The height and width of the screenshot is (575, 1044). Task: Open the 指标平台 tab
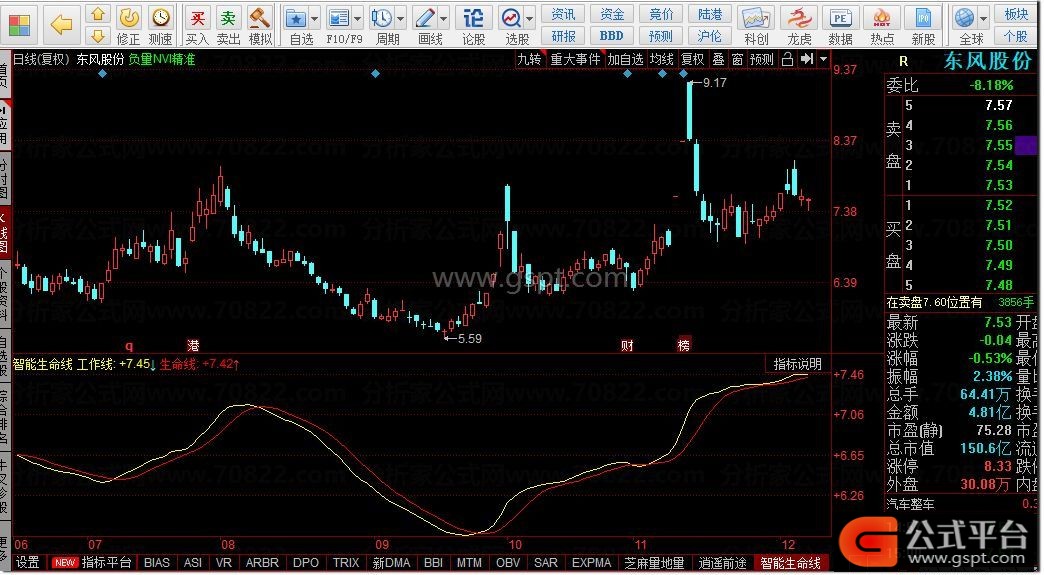coord(93,563)
